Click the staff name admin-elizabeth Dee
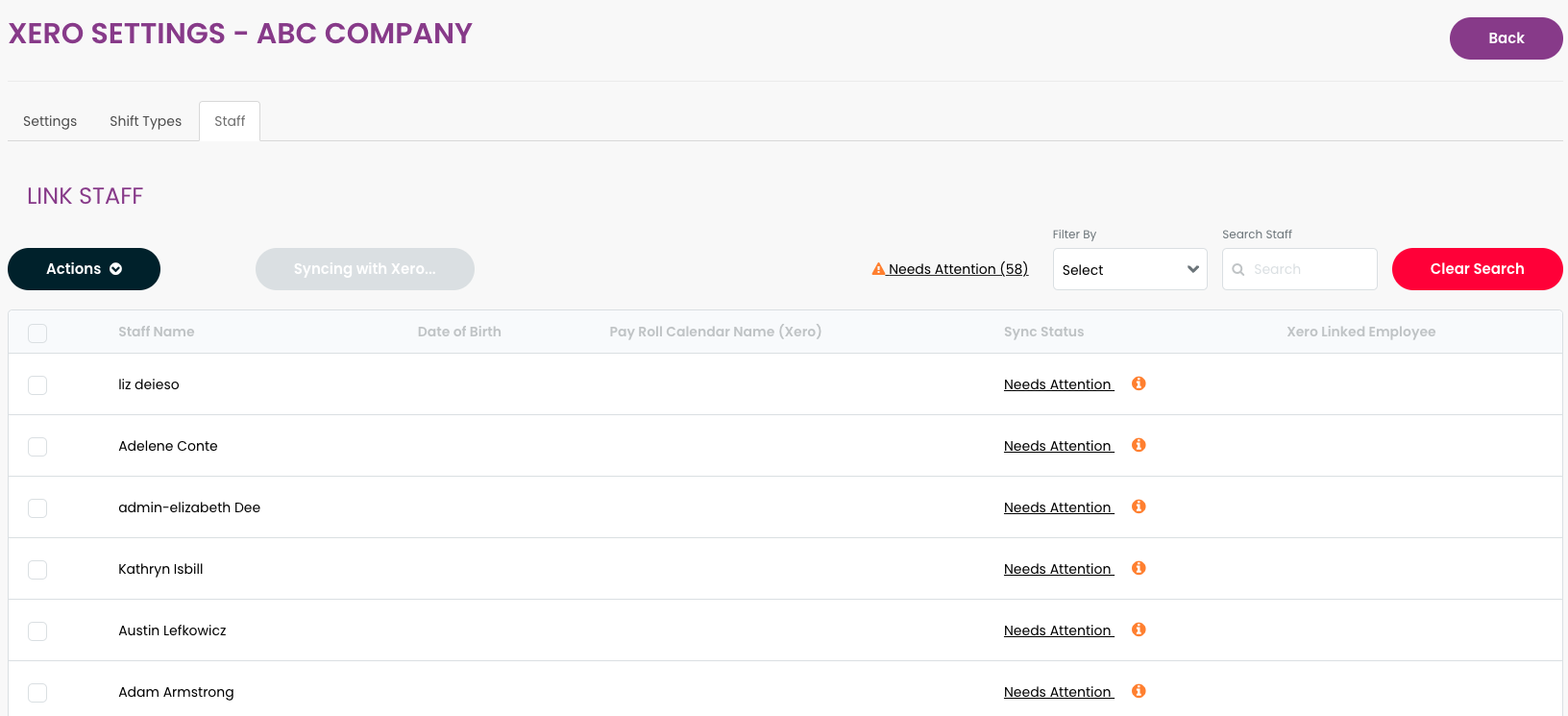The width and height of the screenshot is (1568, 716). point(189,507)
